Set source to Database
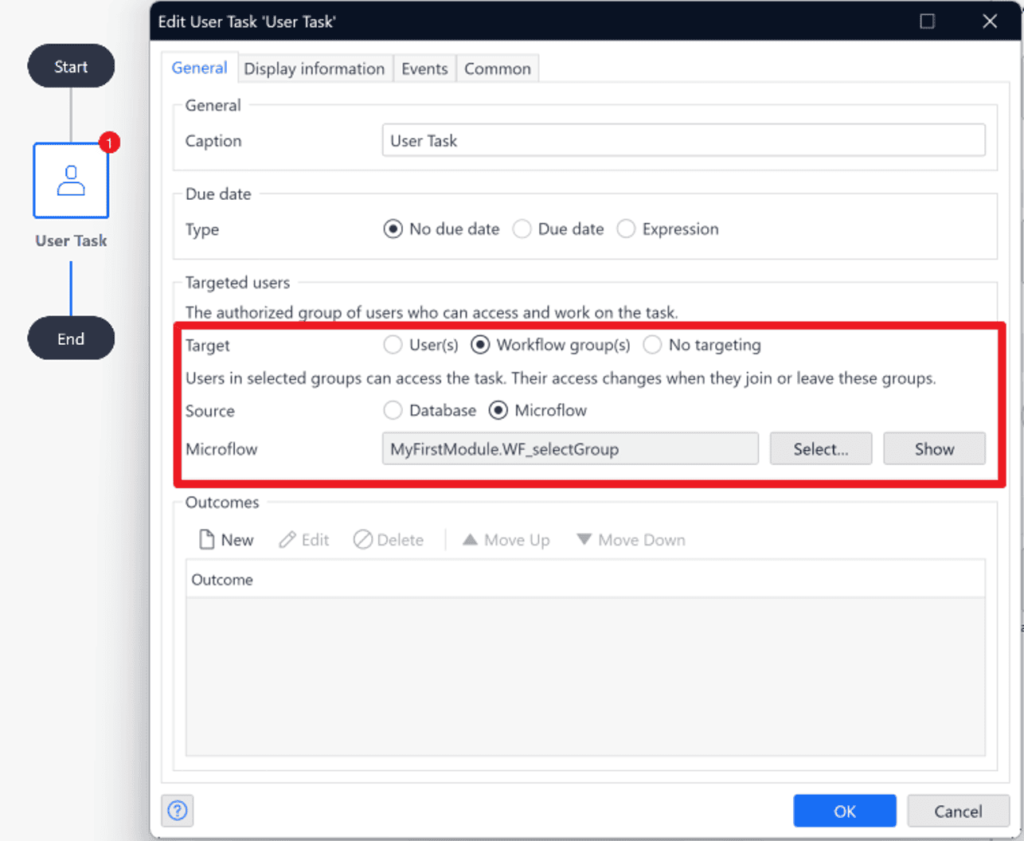The image size is (1024, 841). pyautogui.click(x=430, y=411)
